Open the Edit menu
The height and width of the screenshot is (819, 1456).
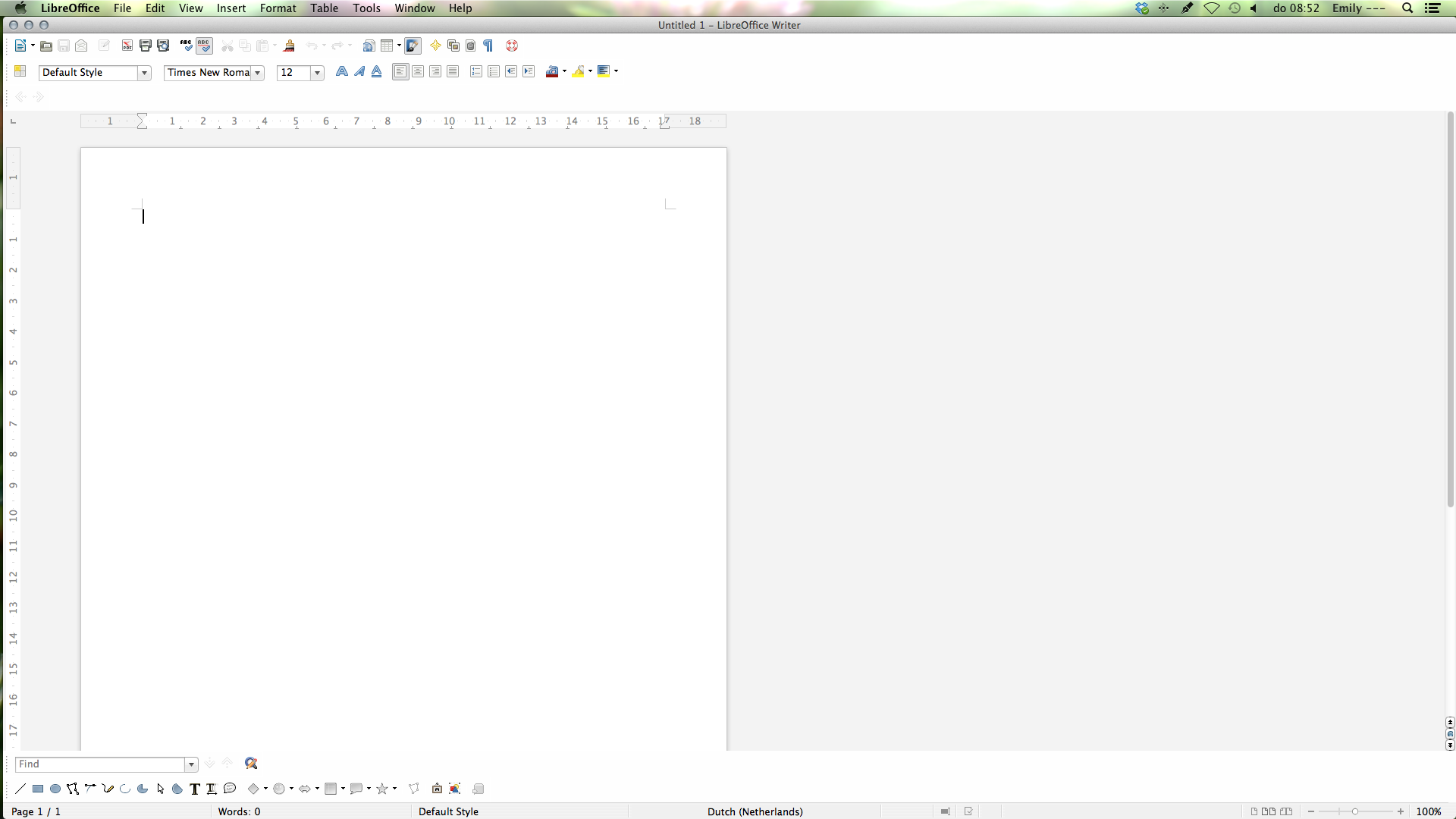tap(155, 8)
